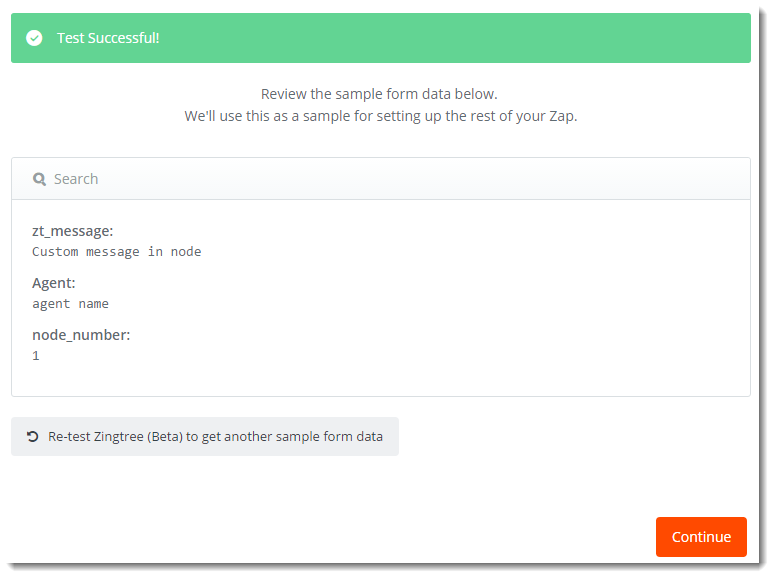Image resolution: width=774 pixels, height=578 pixels.
Task: Click the 'Test Successful!' banner text
Action: click(108, 38)
